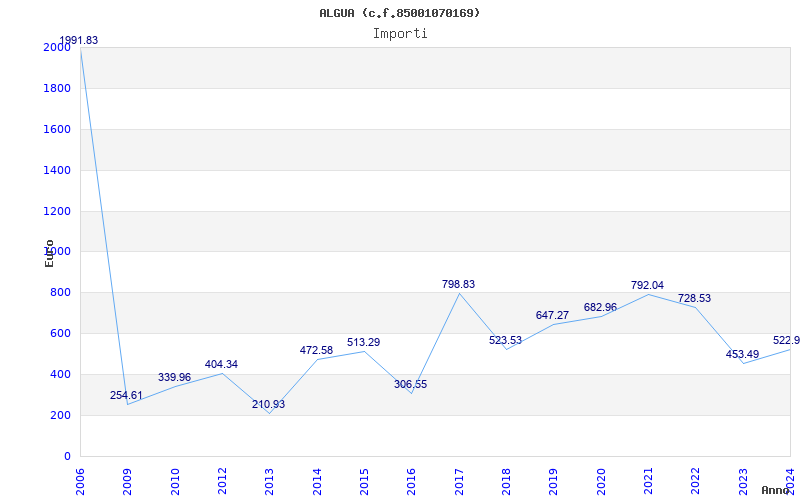The height and width of the screenshot is (500, 800).
Task: Select the 728.53 value label
Action: click(694, 299)
